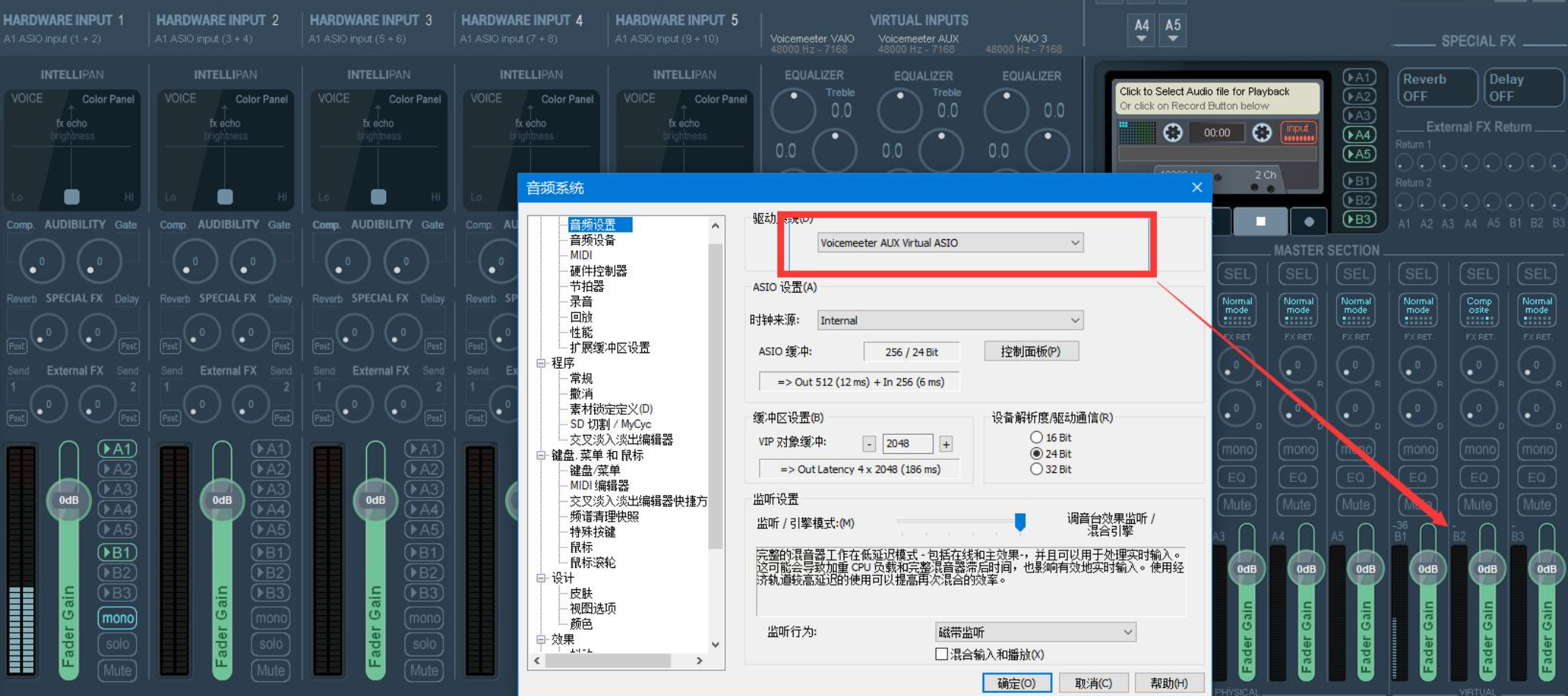Click the down arrow of the tree scrollbar

(x=716, y=644)
